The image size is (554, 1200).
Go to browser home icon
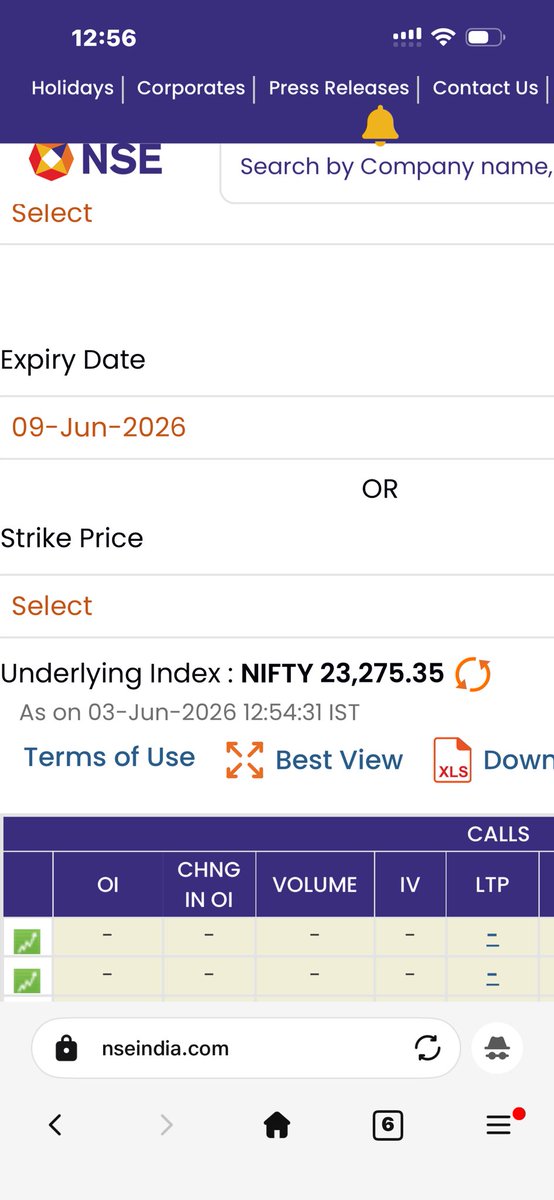click(x=277, y=1125)
